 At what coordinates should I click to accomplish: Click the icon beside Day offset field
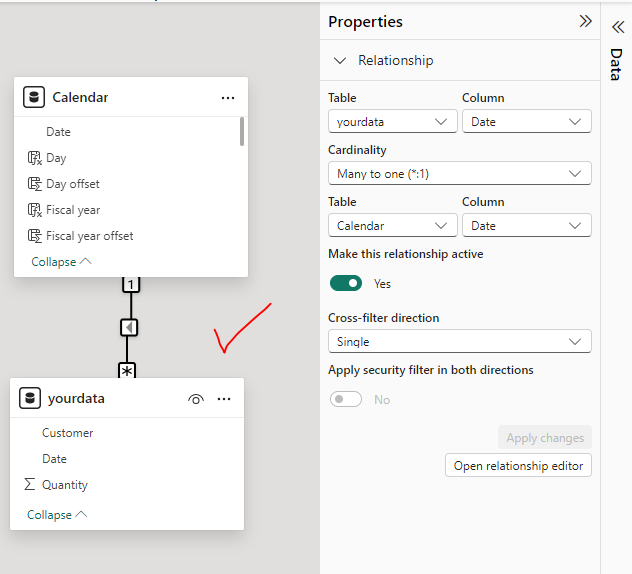coord(35,184)
